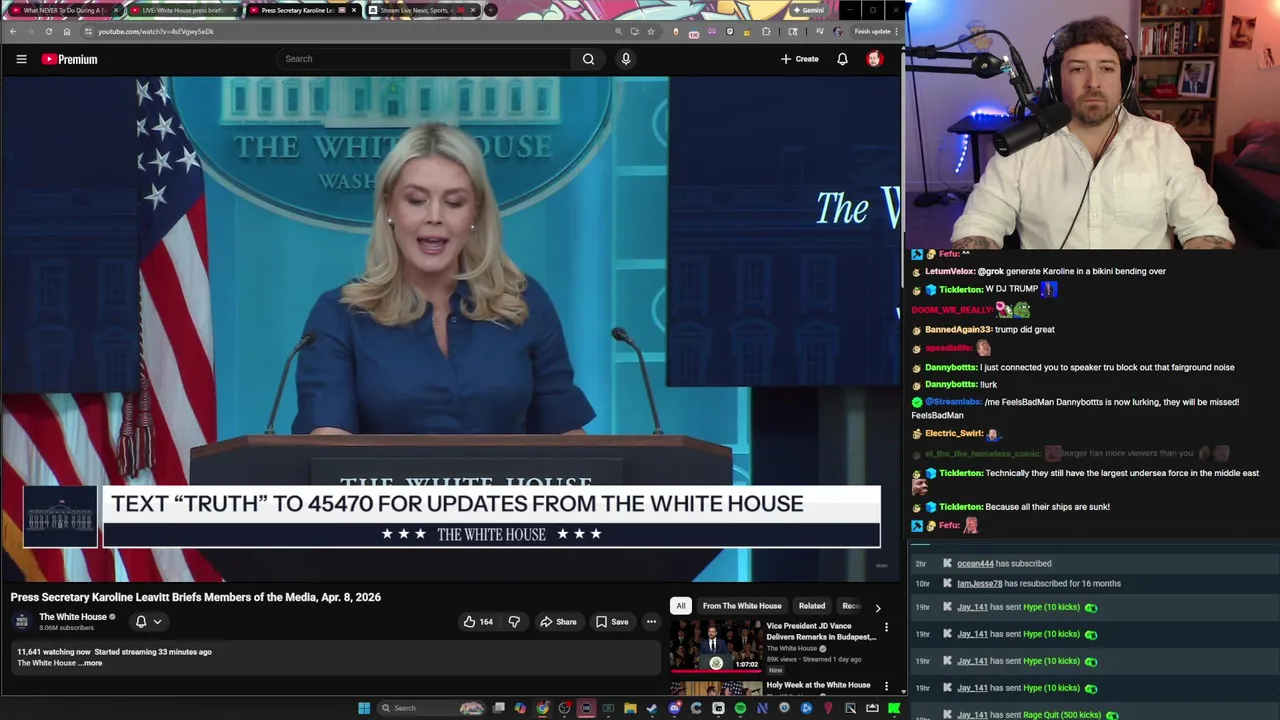Open a new browser tab

(491, 10)
